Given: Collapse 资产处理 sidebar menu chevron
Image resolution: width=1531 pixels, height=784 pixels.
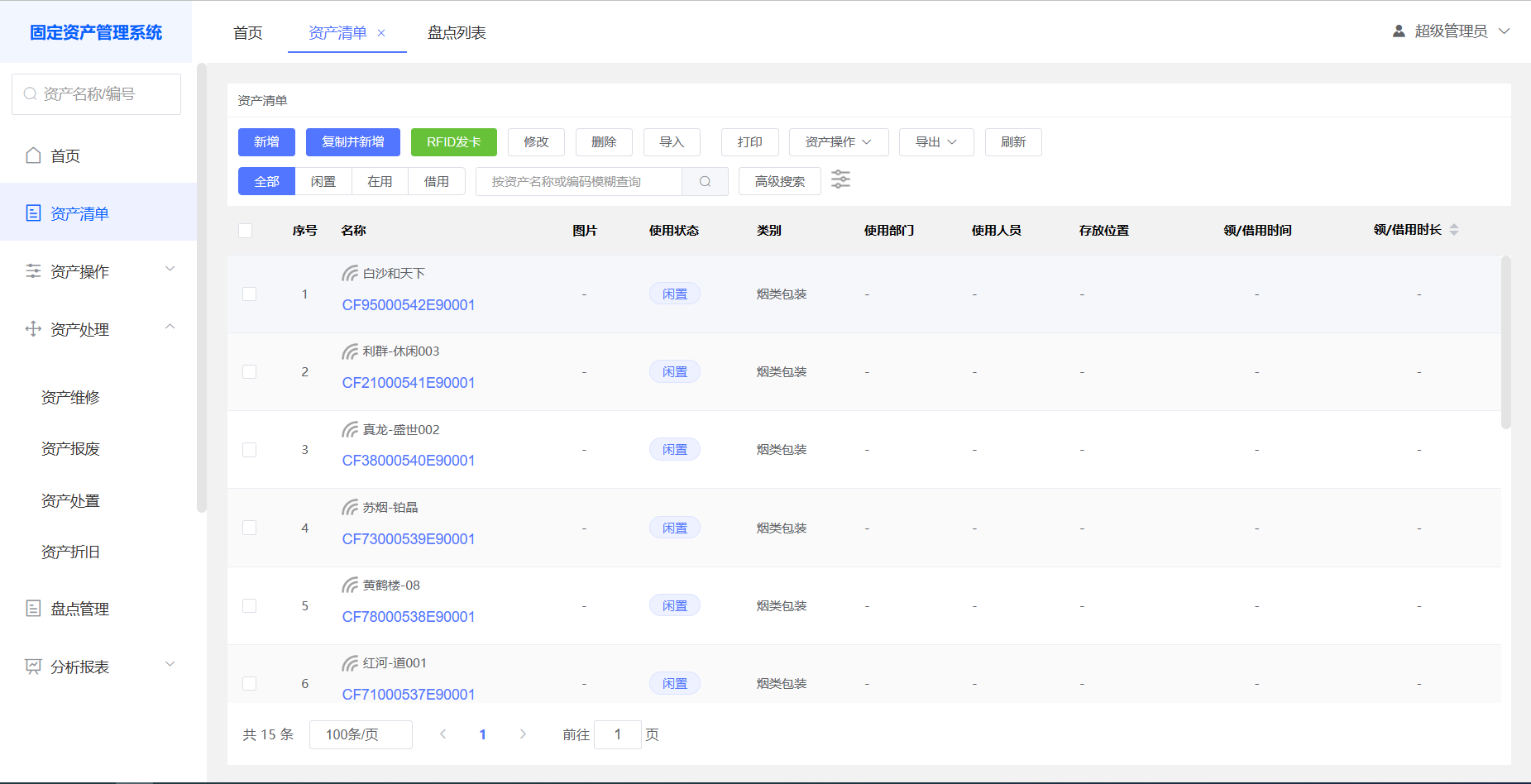Looking at the screenshot, I should pyautogui.click(x=170, y=327).
